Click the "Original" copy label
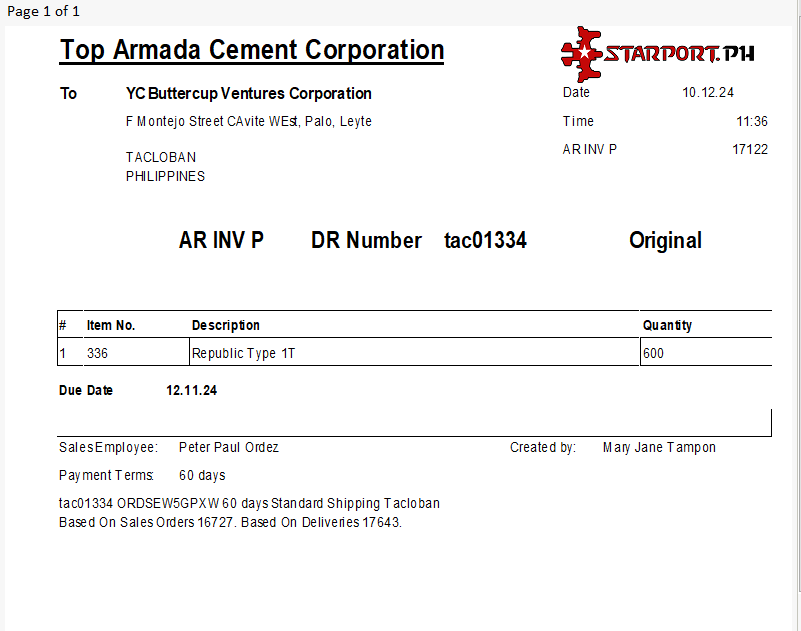801x631 pixels. 665,241
